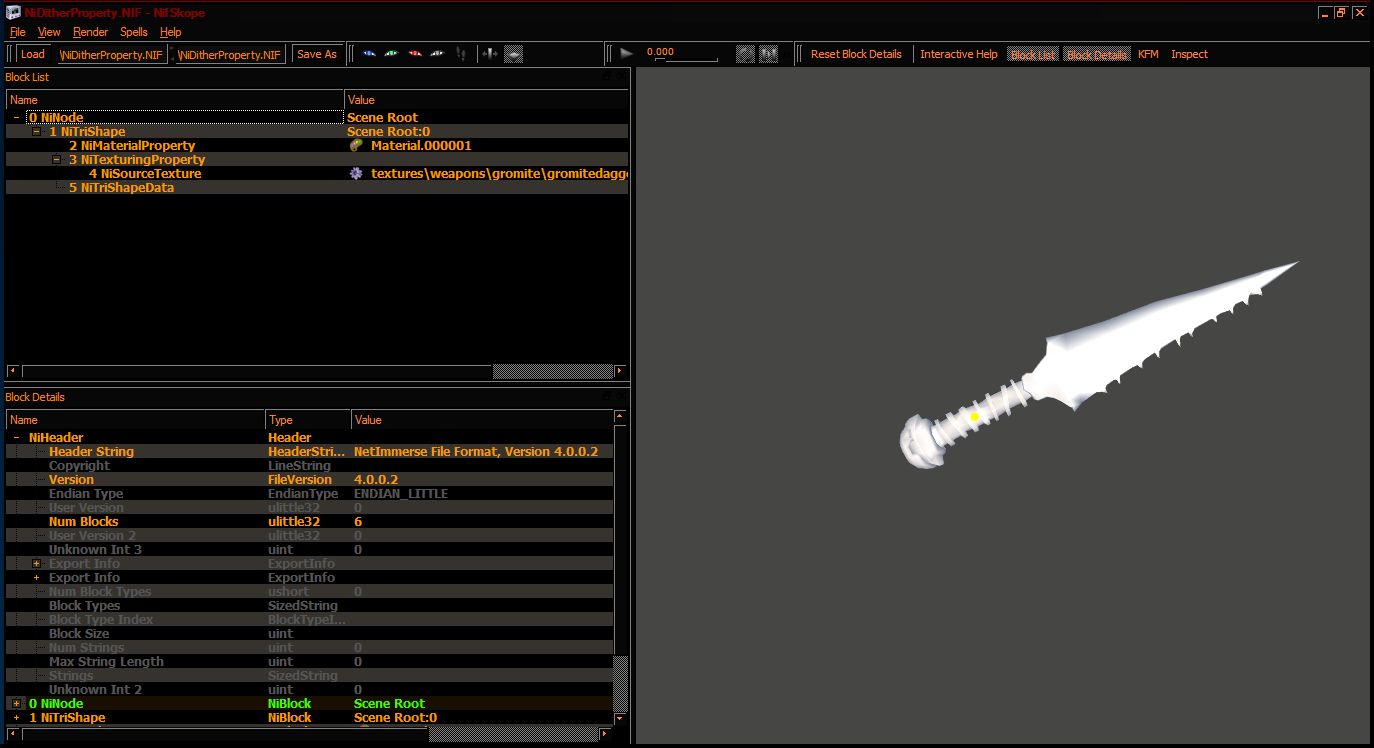
Task: Toggle the KFM panel button
Action: pos(1148,54)
